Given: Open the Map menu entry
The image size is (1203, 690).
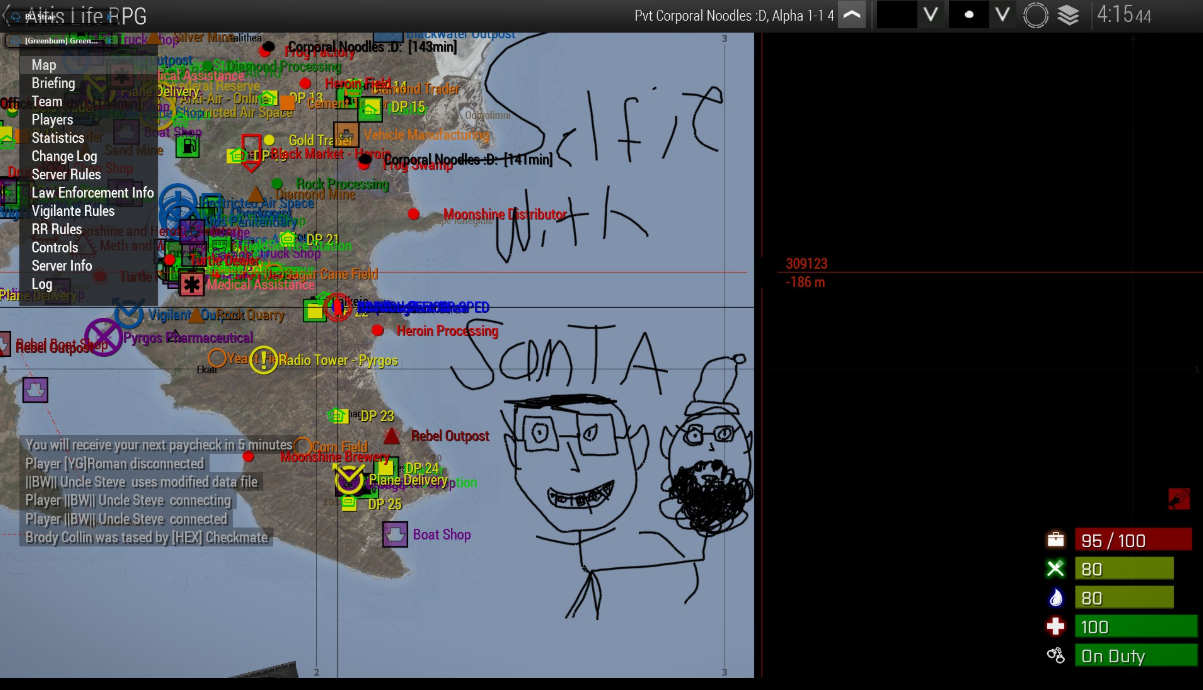Looking at the screenshot, I should (88, 65).
